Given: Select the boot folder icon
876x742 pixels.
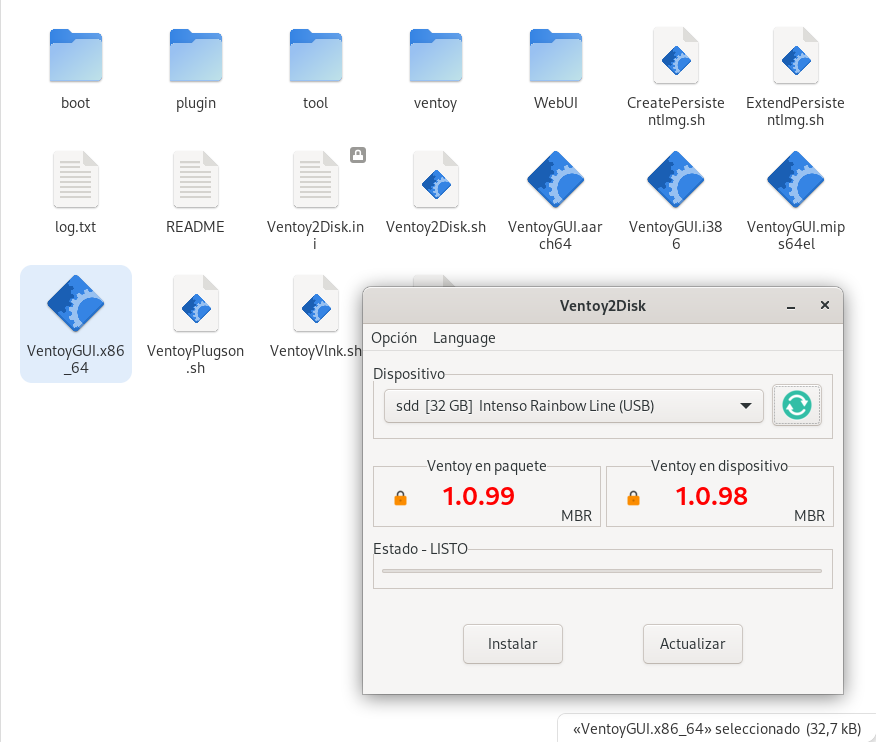Looking at the screenshot, I should (75, 55).
